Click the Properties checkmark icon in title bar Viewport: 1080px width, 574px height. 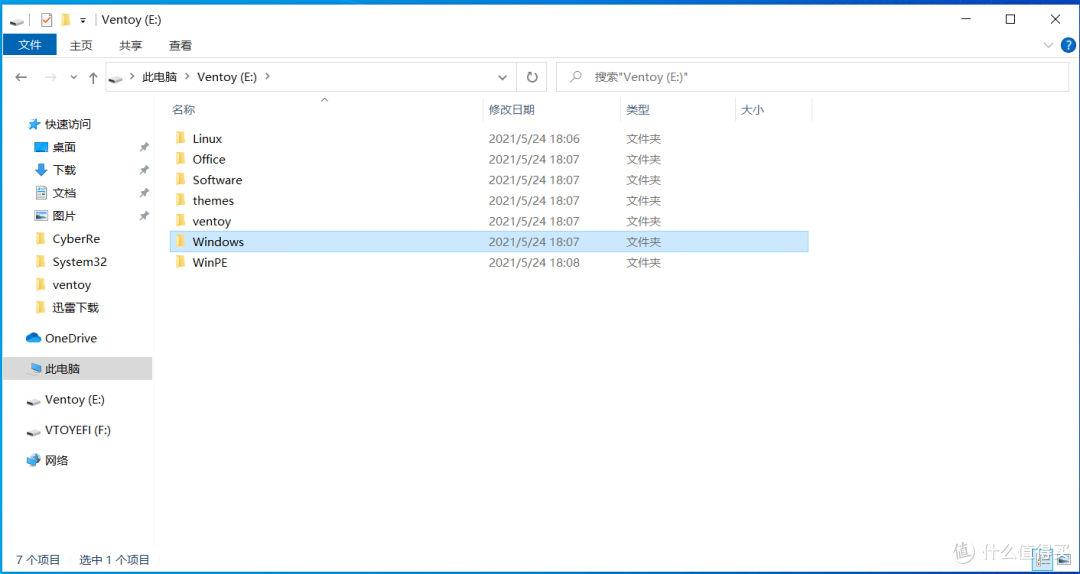click(47, 19)
